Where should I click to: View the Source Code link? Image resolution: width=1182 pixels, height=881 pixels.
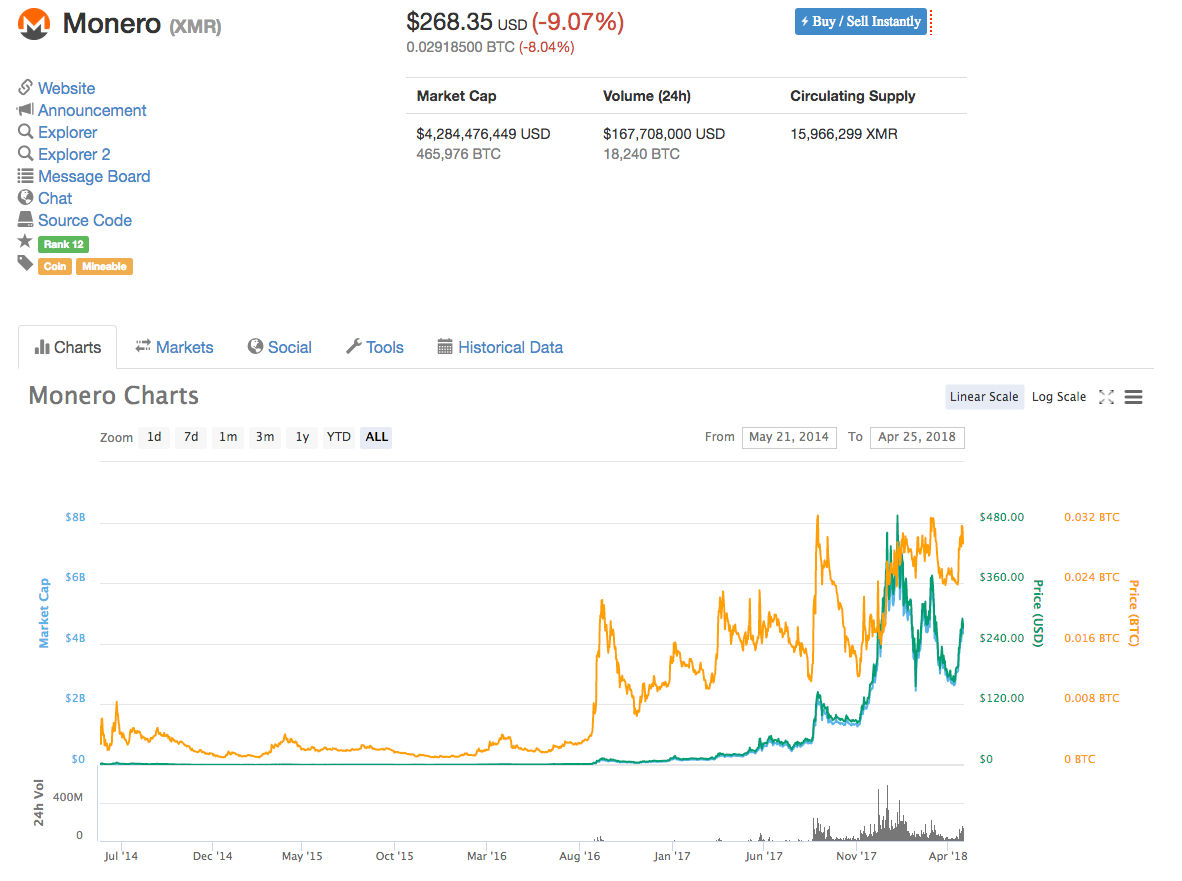pos(85,220)
